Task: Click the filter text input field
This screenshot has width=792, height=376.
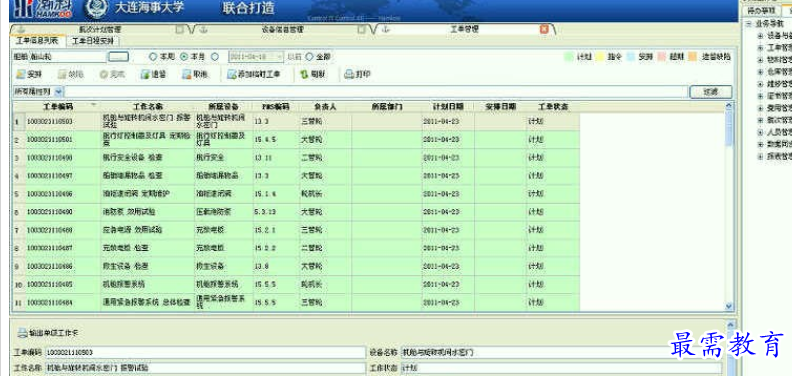Action: (x=375, y=91)
